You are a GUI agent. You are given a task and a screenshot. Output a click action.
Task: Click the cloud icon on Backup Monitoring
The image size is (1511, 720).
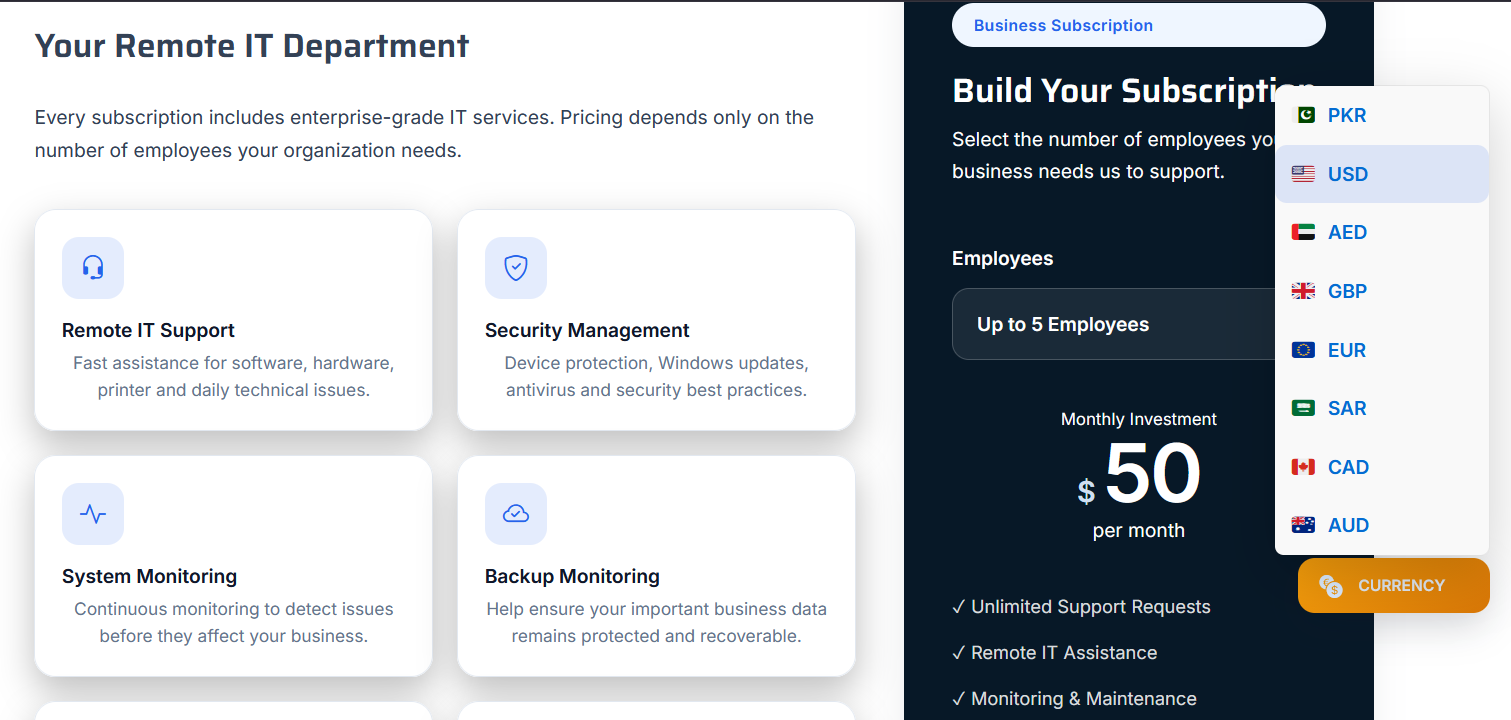tap(516, 514)
